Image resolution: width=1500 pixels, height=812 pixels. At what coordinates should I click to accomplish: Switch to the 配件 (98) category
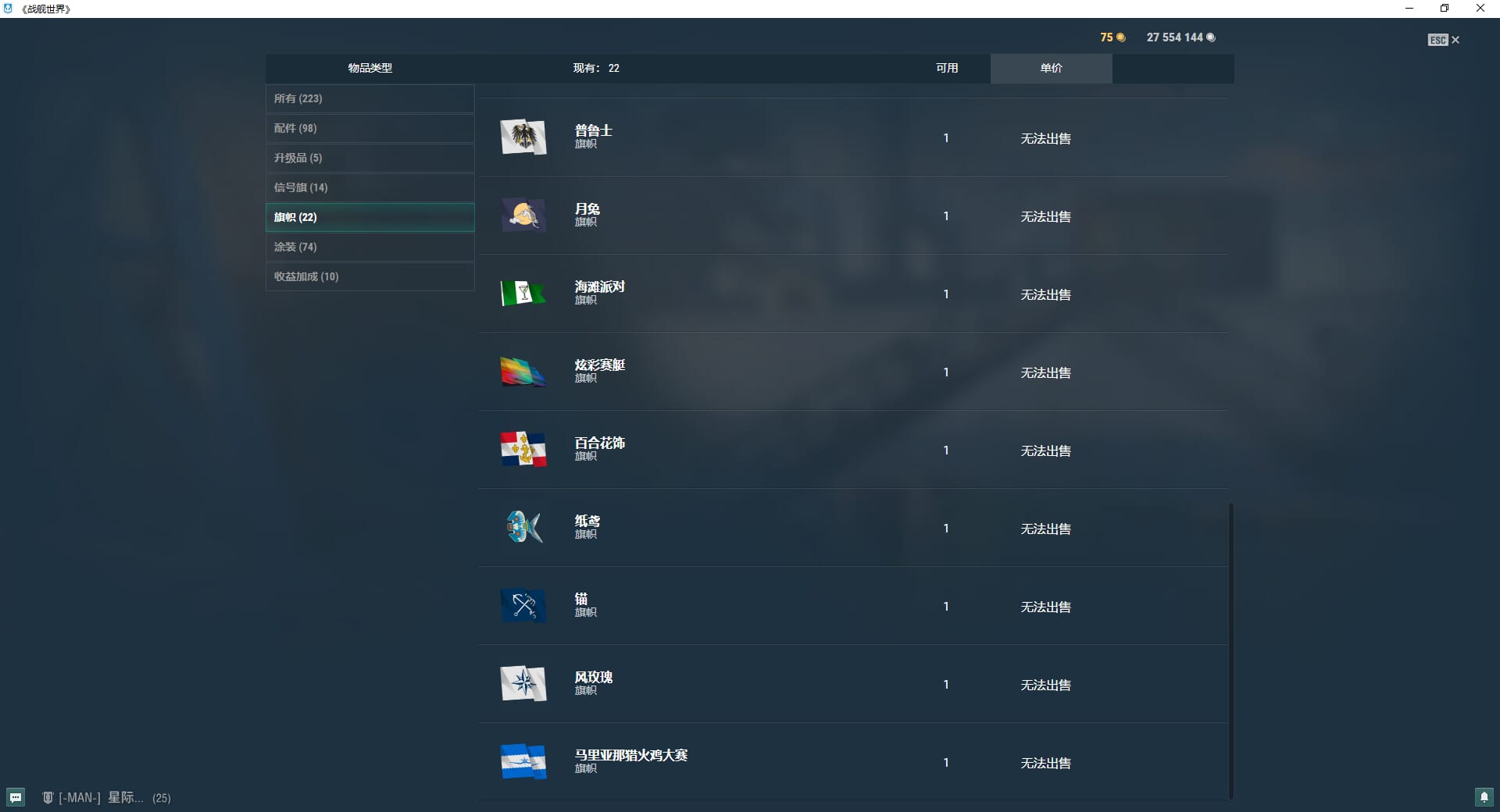tap(370, 128)
